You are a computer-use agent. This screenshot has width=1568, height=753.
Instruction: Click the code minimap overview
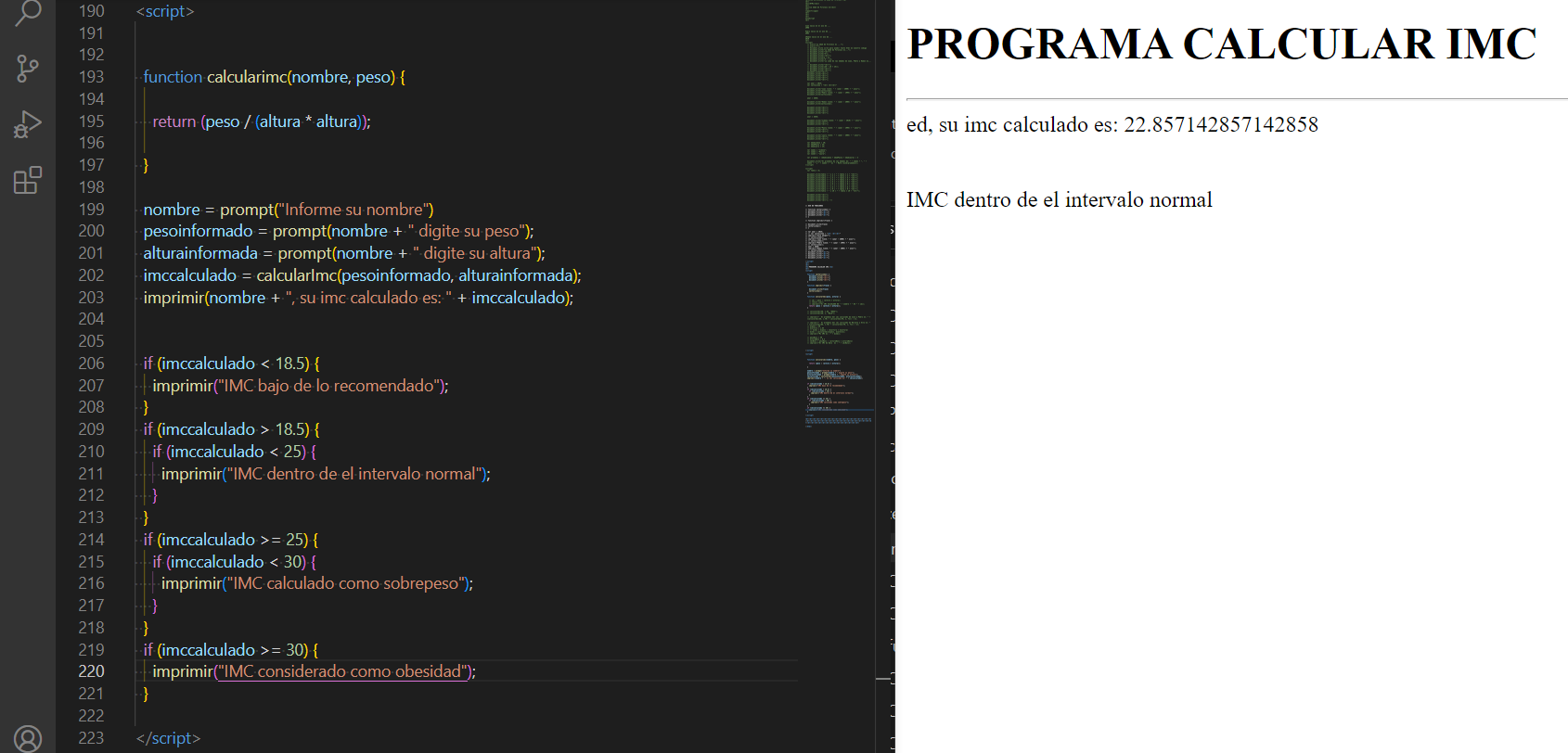click(839, 213)
